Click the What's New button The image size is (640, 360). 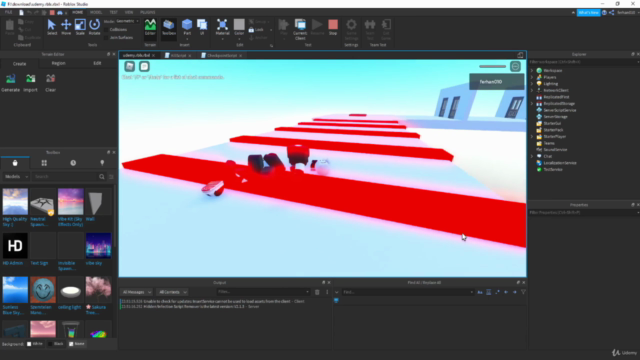[588, 13]
